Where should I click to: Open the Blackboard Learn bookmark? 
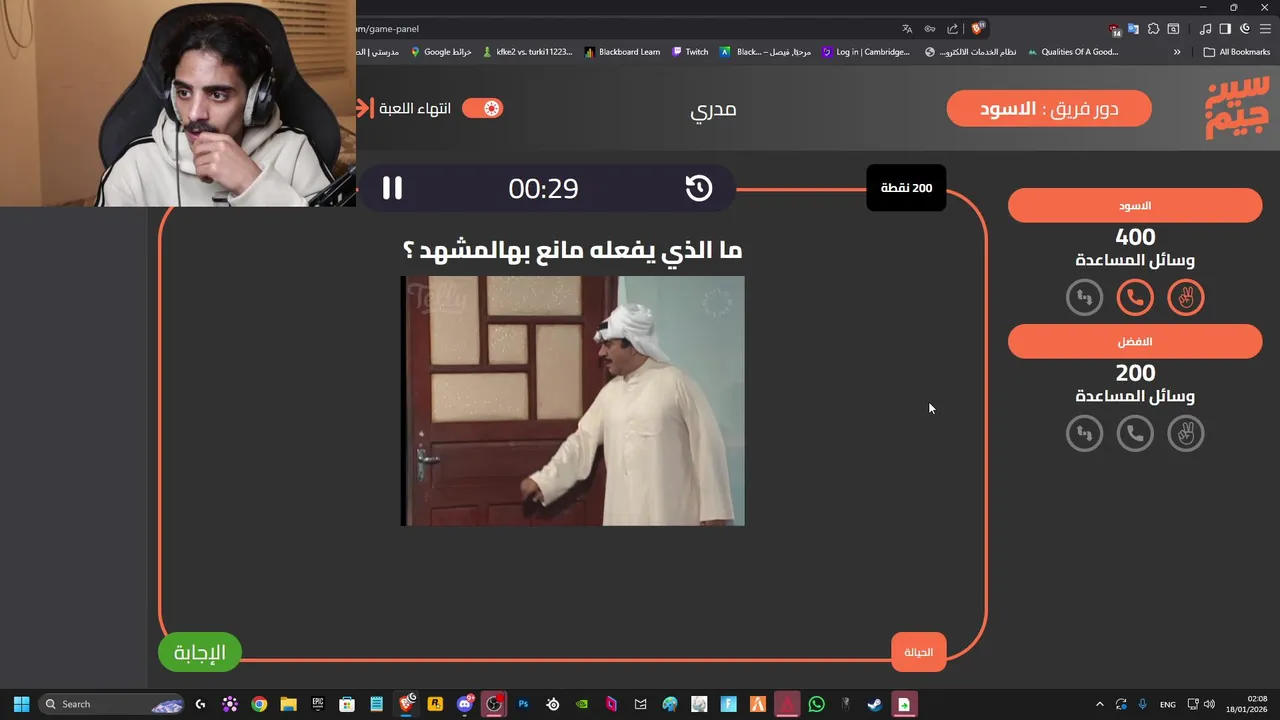[622, 52]
